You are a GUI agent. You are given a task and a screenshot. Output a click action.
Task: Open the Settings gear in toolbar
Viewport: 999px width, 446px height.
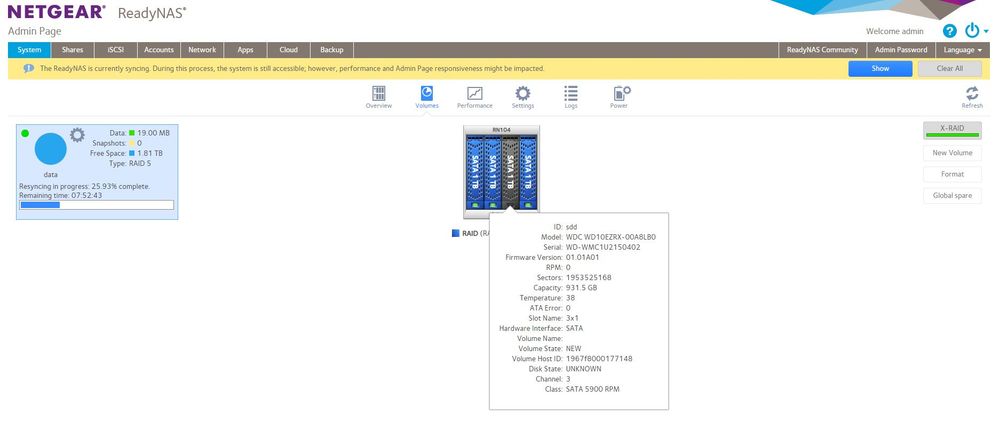522,94
